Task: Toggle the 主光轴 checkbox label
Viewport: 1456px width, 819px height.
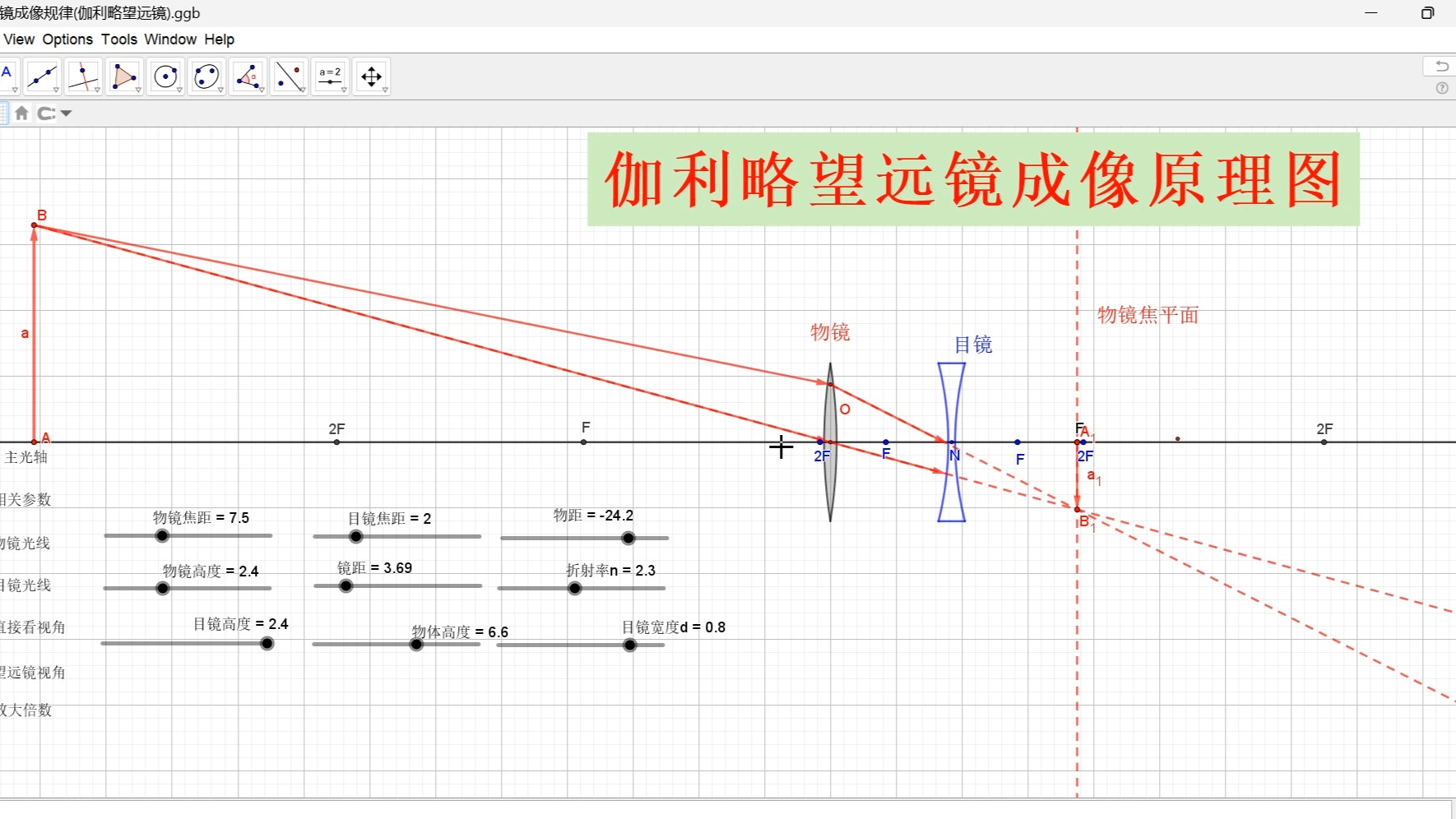Action: click(26, 457)
